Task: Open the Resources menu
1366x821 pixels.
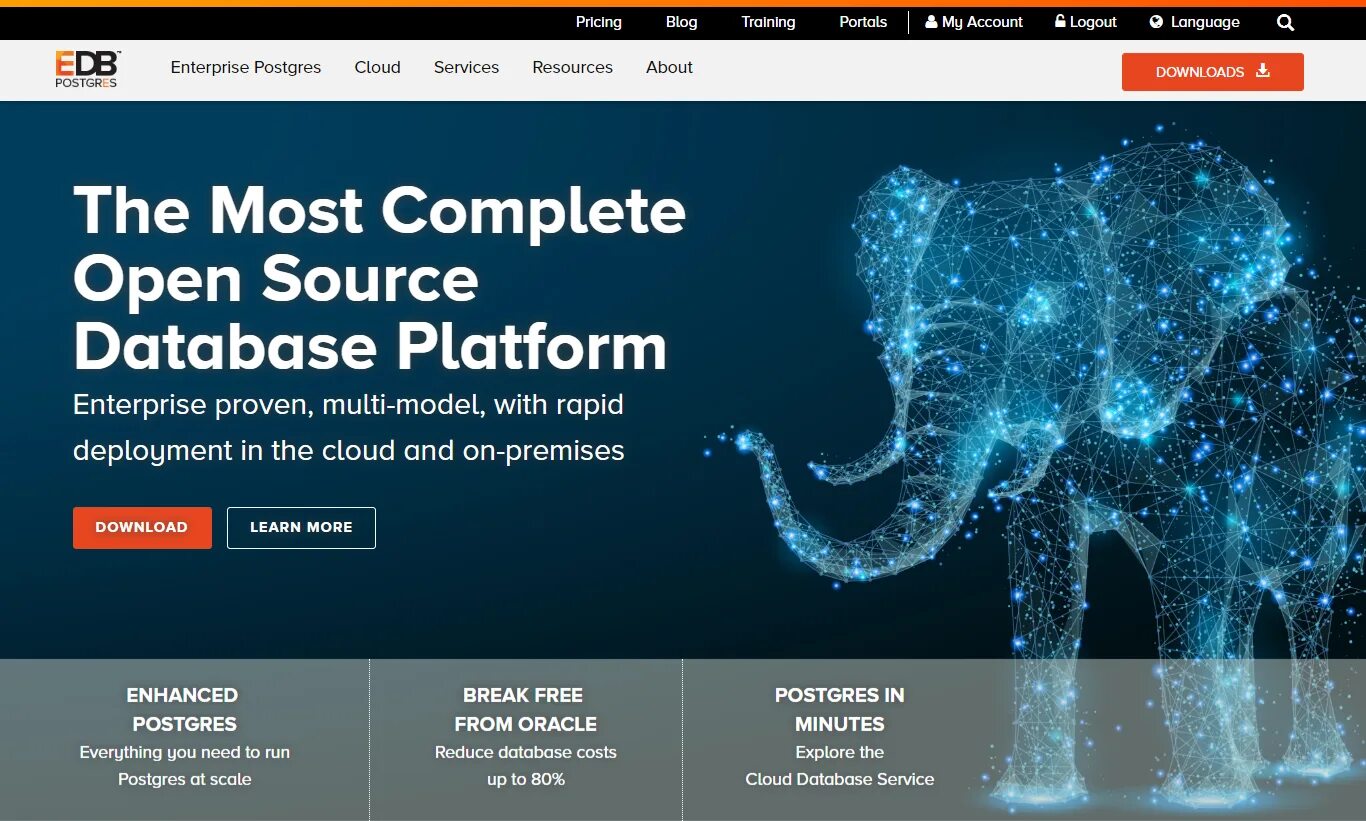Action: pyautogui.click(x=572, y=67)
